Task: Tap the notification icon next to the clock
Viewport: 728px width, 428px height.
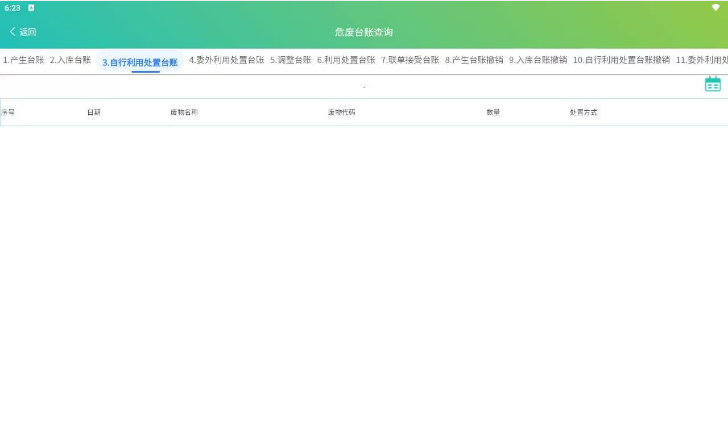Action: click(x=31, y=8)
